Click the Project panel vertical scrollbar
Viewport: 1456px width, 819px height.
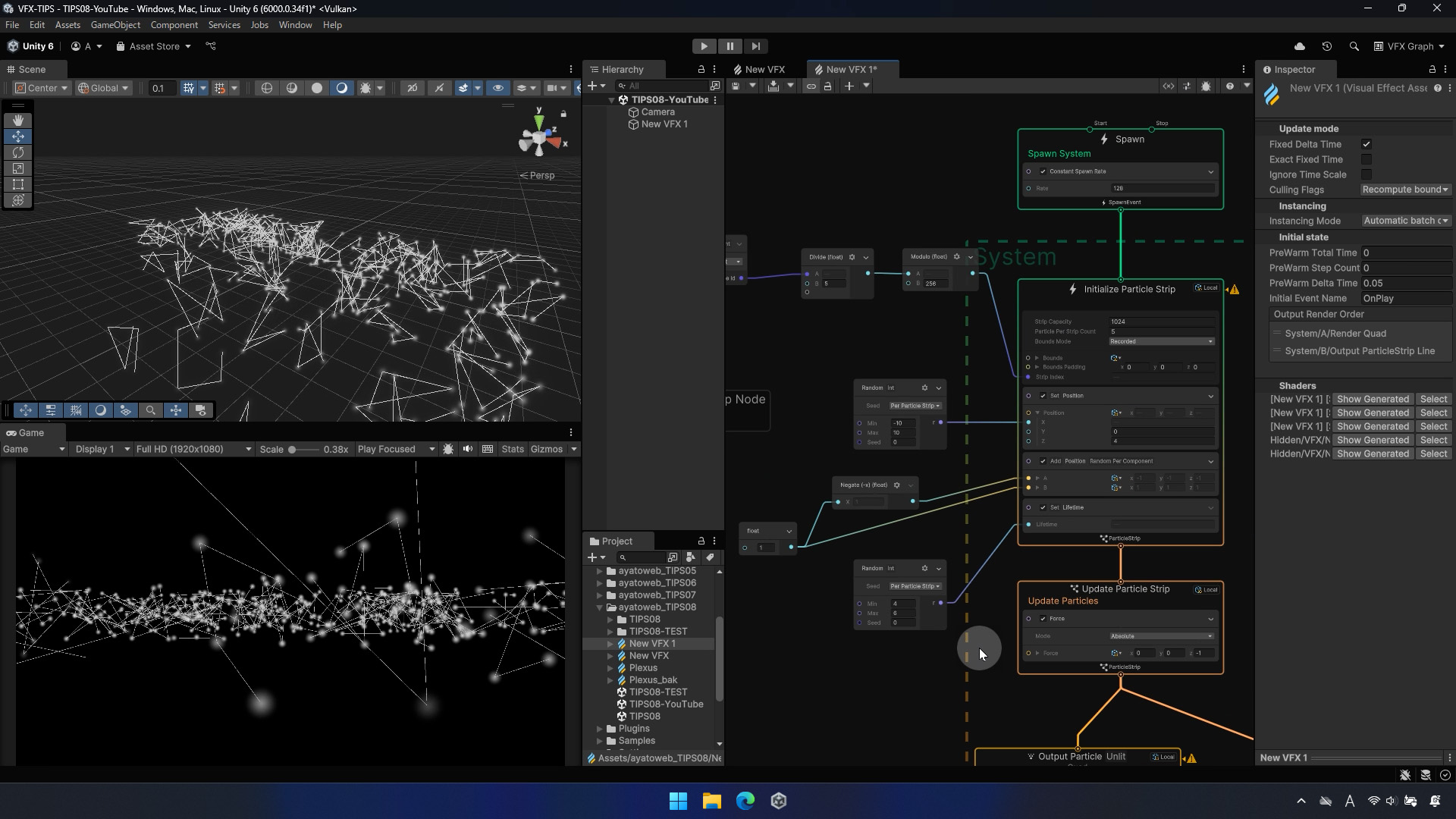point(719,657)
